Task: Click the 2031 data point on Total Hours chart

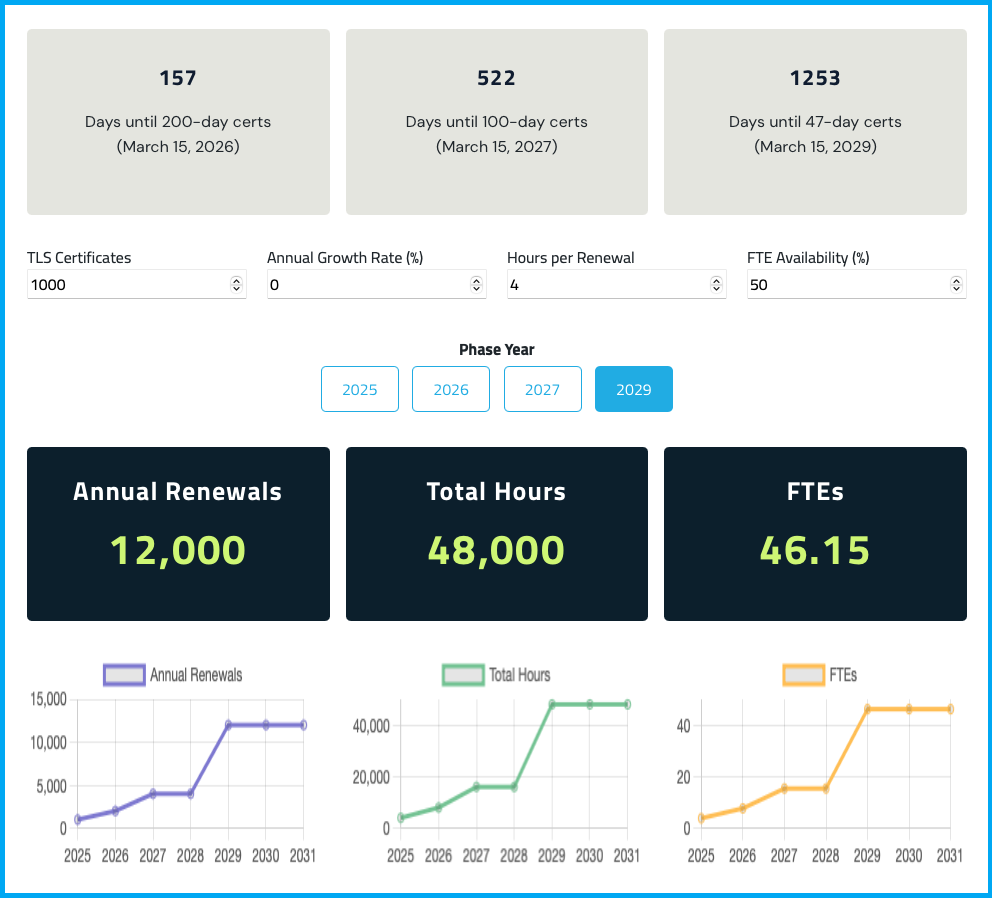Action: (627, 704)
